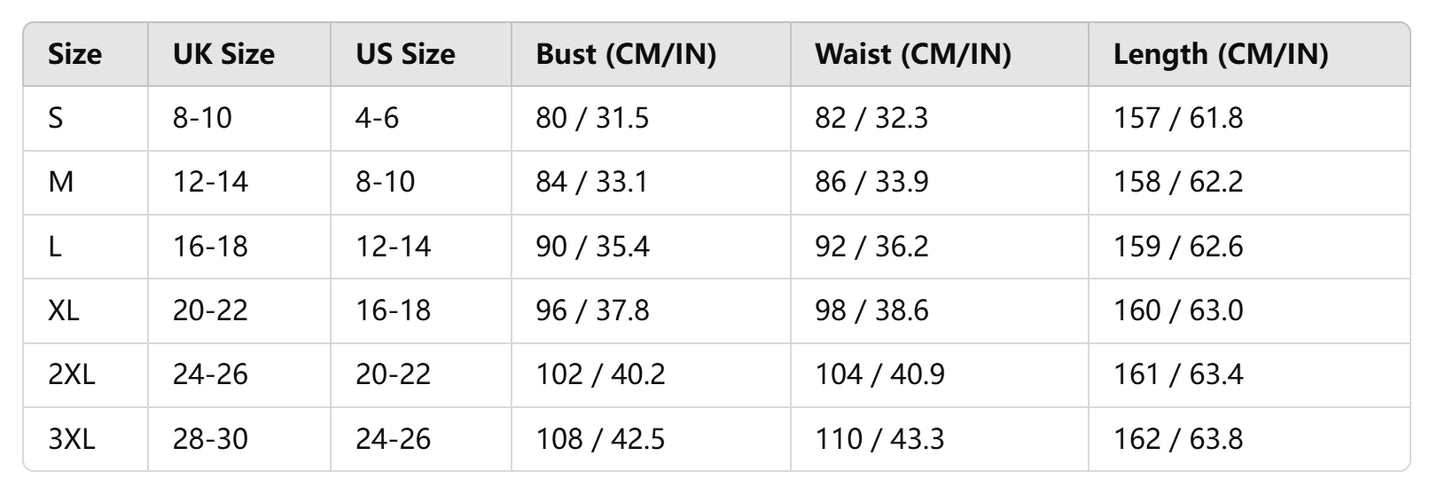Click waist value 86 / 33.9
1445x495 pixels.
click(871, 183)
